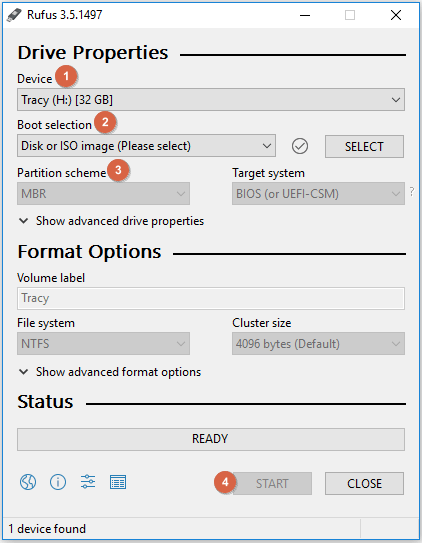Expand Show advanced format options
422x543 pixels.
tap(110, 372)
